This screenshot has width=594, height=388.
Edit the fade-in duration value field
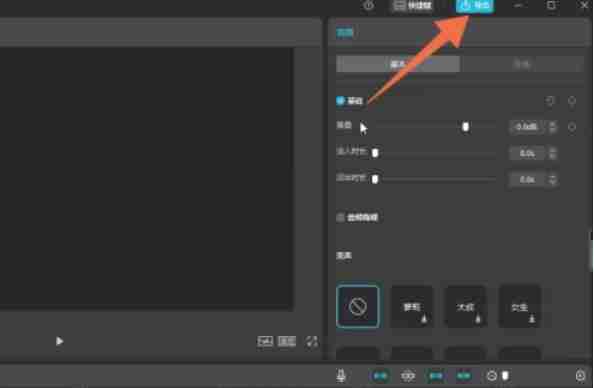pyautogui.click(x=527, y=153)
